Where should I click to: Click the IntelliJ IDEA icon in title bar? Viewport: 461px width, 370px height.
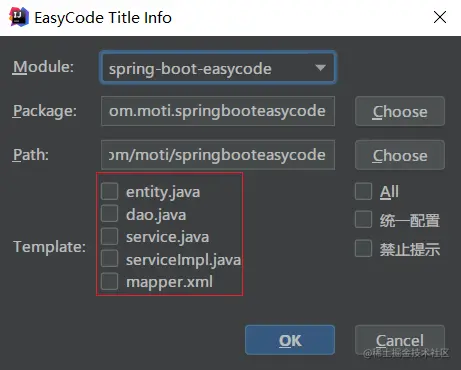click(x=19, y=17)
